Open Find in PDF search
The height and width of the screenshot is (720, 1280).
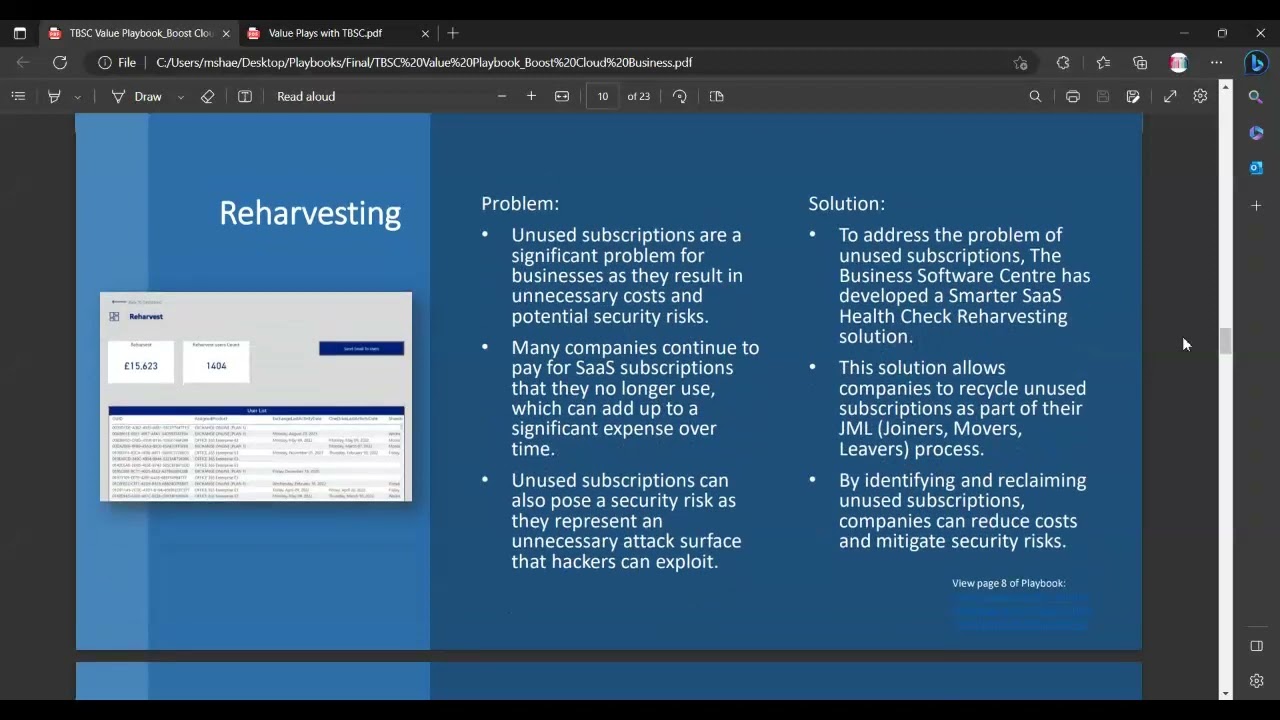click(x=1035, y=96)
